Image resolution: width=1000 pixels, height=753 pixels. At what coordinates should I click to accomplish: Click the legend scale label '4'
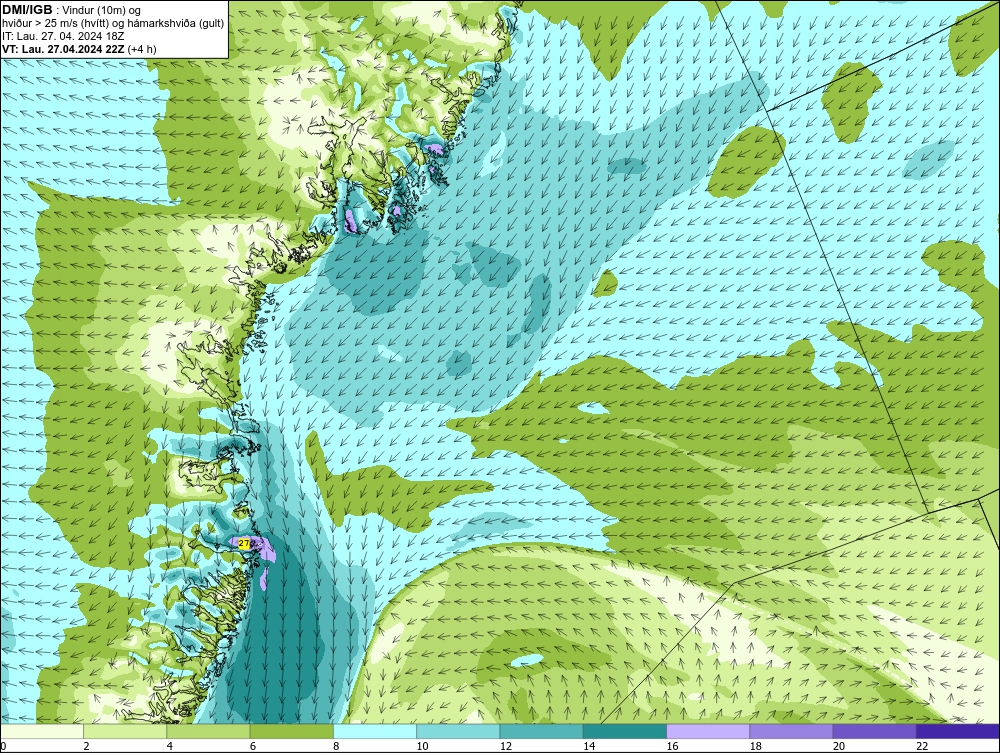[x=170, y=747]
